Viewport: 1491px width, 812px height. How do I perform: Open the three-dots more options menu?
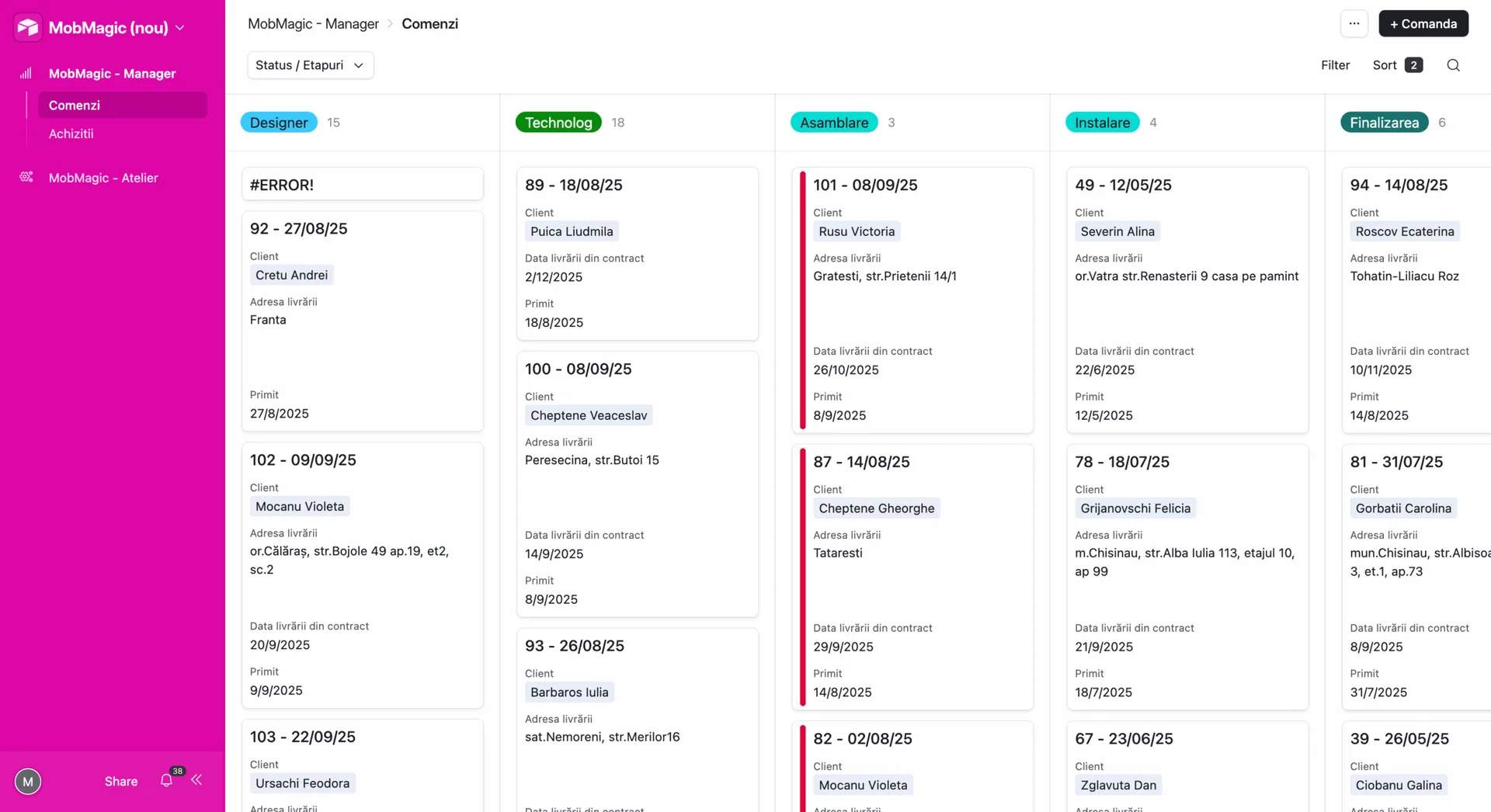(1354, 24)
